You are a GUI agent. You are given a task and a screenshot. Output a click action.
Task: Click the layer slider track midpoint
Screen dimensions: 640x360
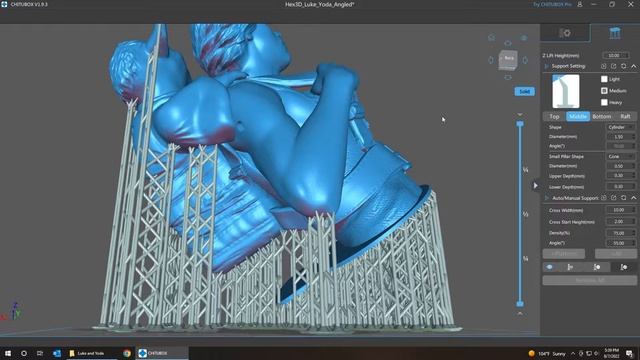520,213
